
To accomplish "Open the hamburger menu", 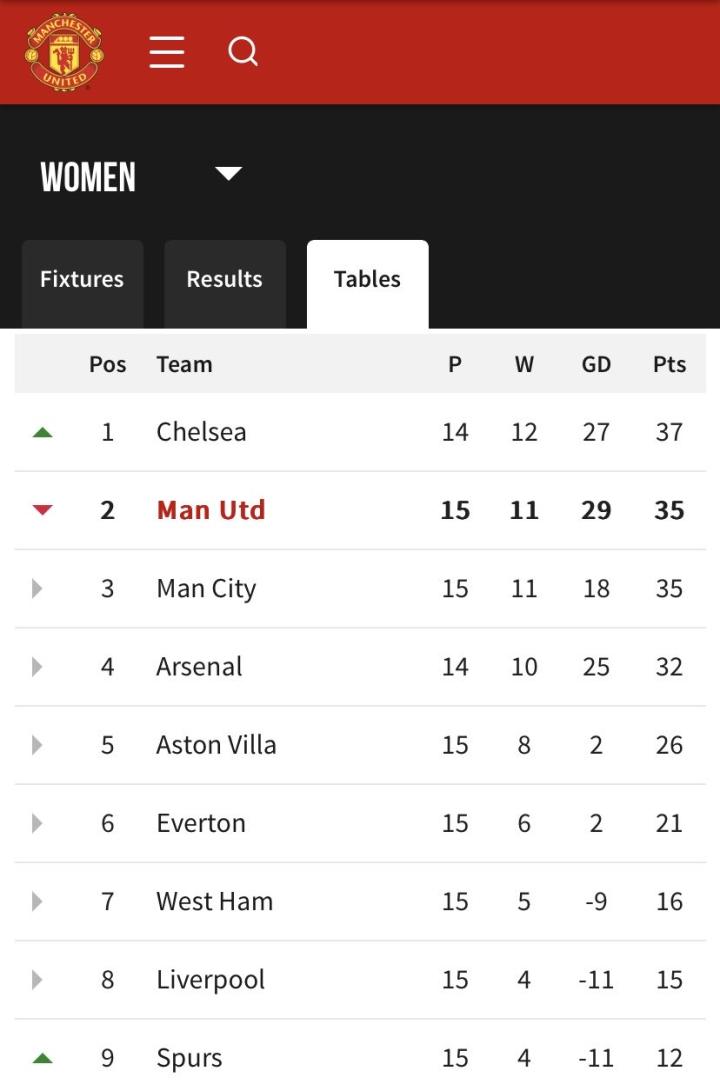I will (x=167, y=51).
